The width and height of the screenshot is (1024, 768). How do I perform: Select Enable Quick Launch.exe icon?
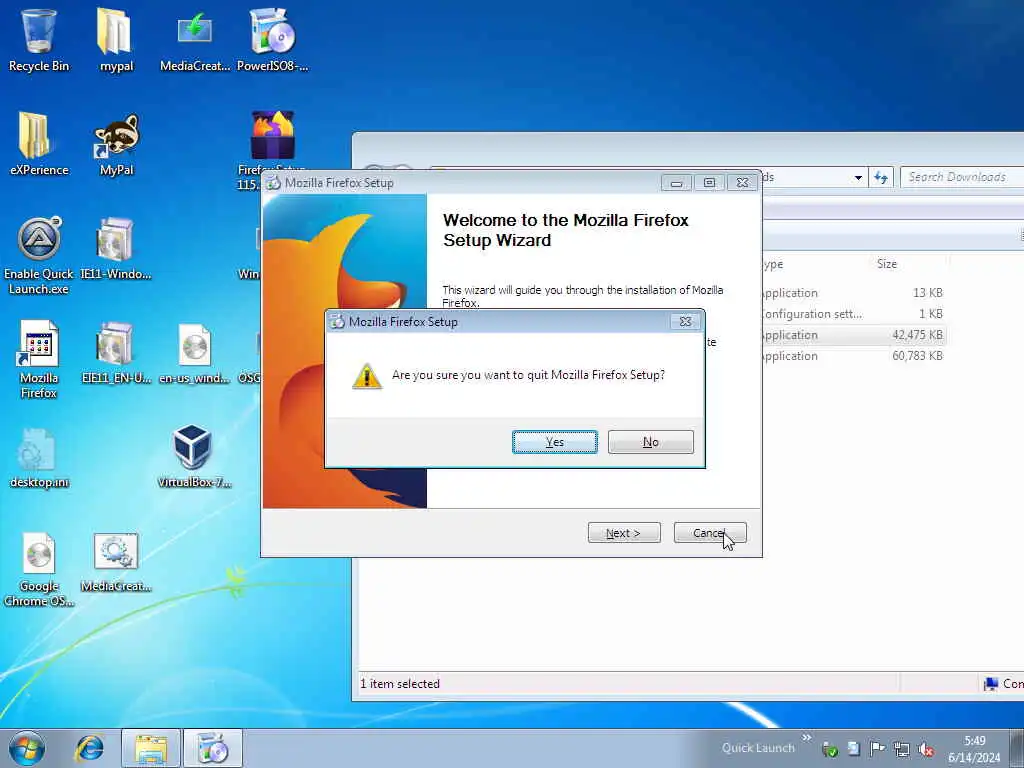click(x=39, y=256)
